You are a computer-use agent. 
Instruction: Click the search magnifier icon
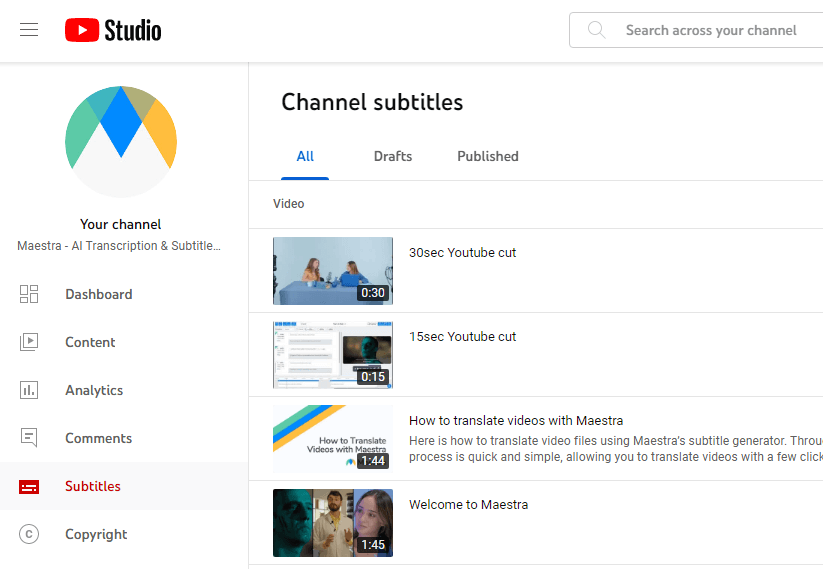tap(596, 30)
